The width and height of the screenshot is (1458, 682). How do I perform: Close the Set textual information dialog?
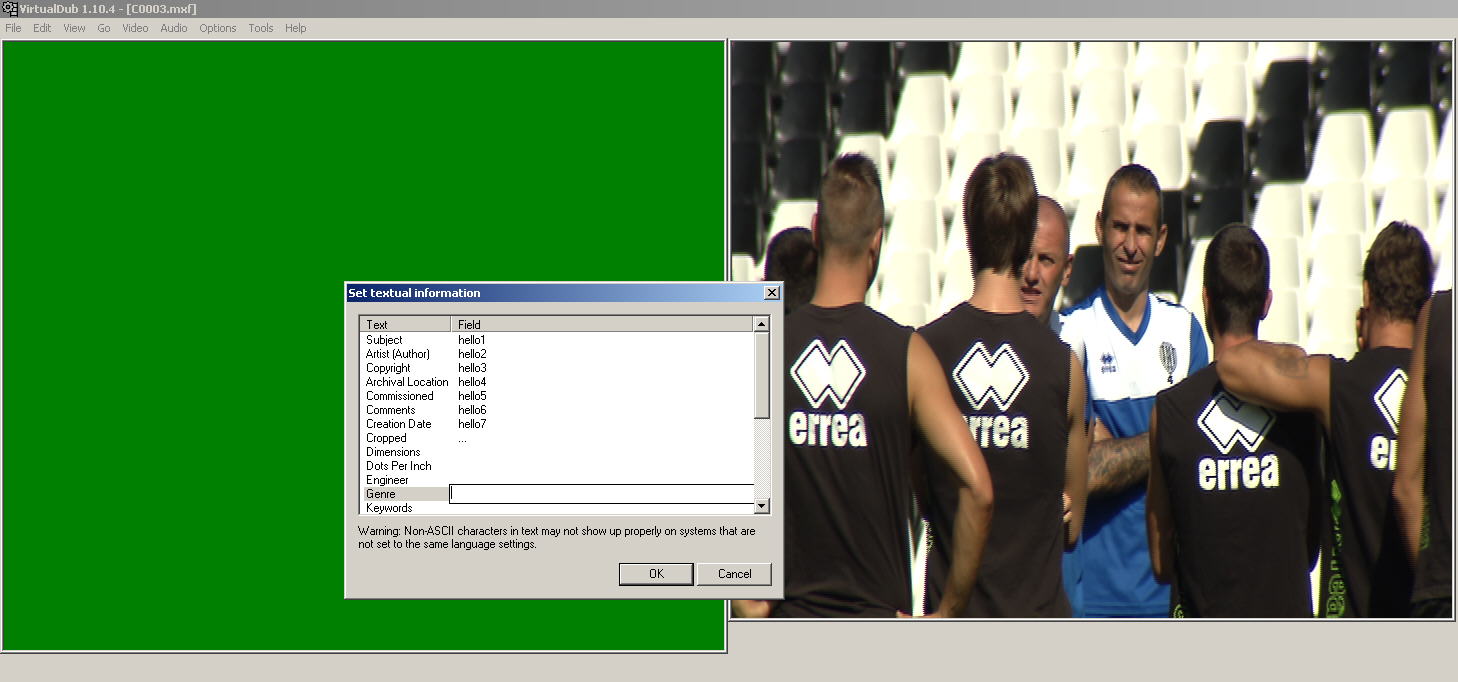[x=771, y=293]
